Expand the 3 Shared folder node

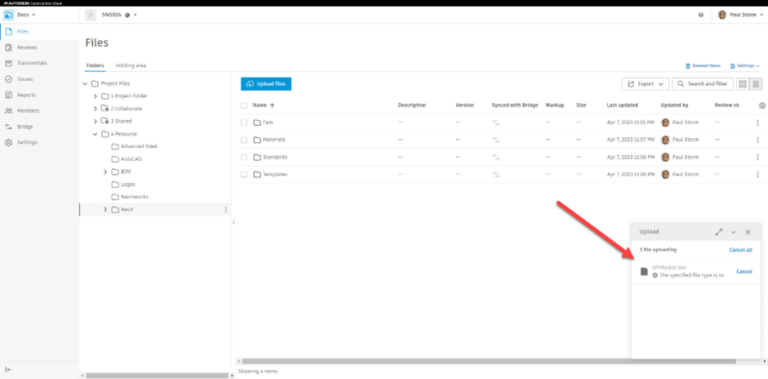click(95, 121)
